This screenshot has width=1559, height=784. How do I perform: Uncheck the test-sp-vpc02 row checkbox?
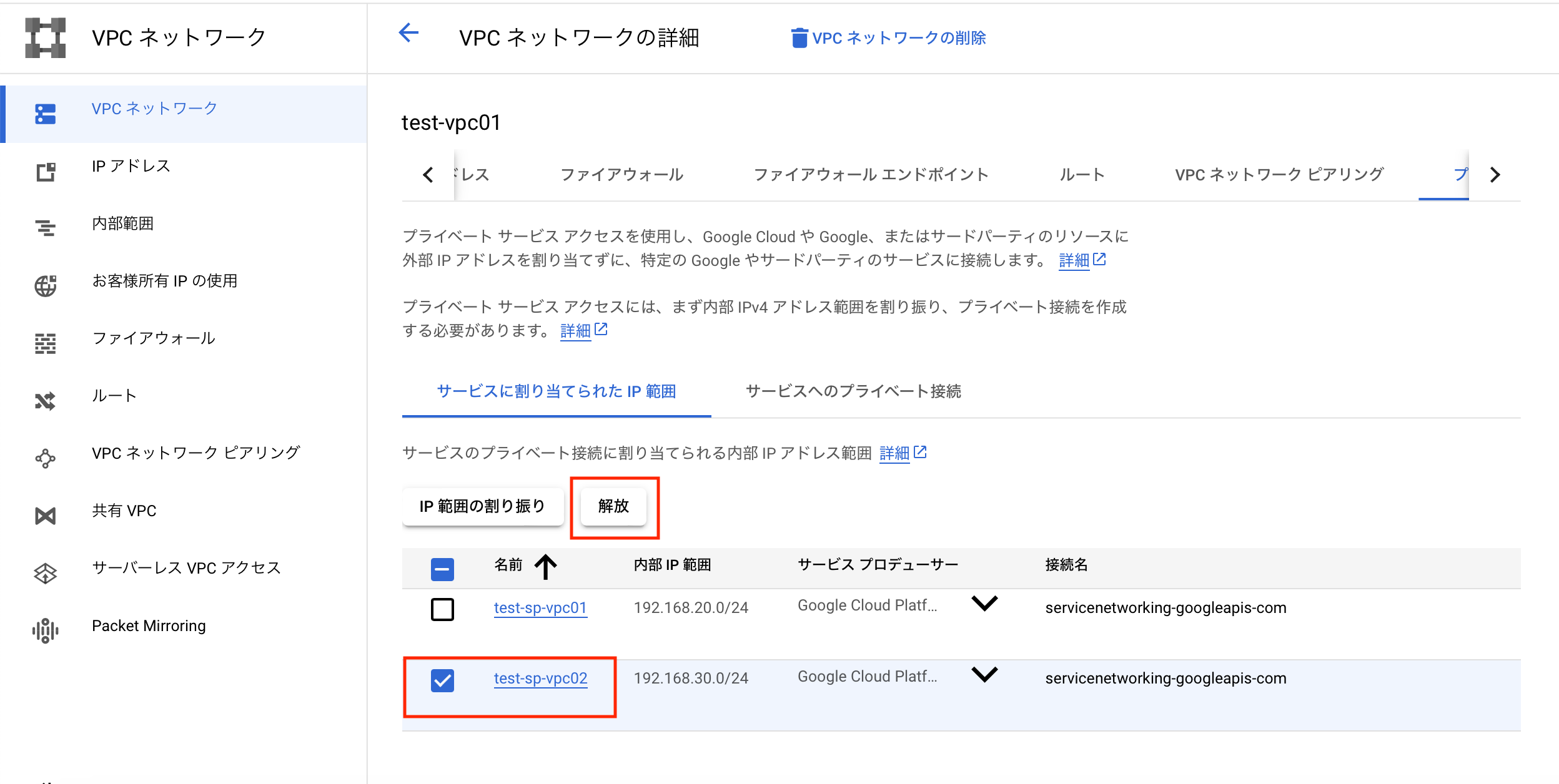[x=442, y=680]
